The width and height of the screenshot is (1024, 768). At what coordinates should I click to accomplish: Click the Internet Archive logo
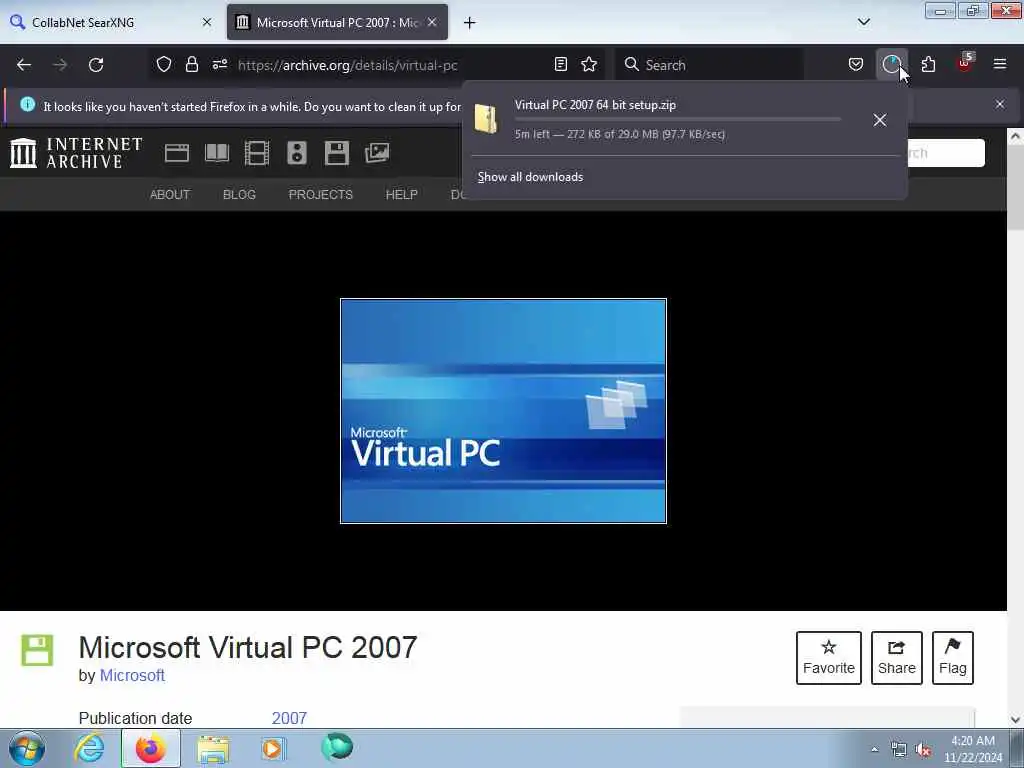pos(76,153)
